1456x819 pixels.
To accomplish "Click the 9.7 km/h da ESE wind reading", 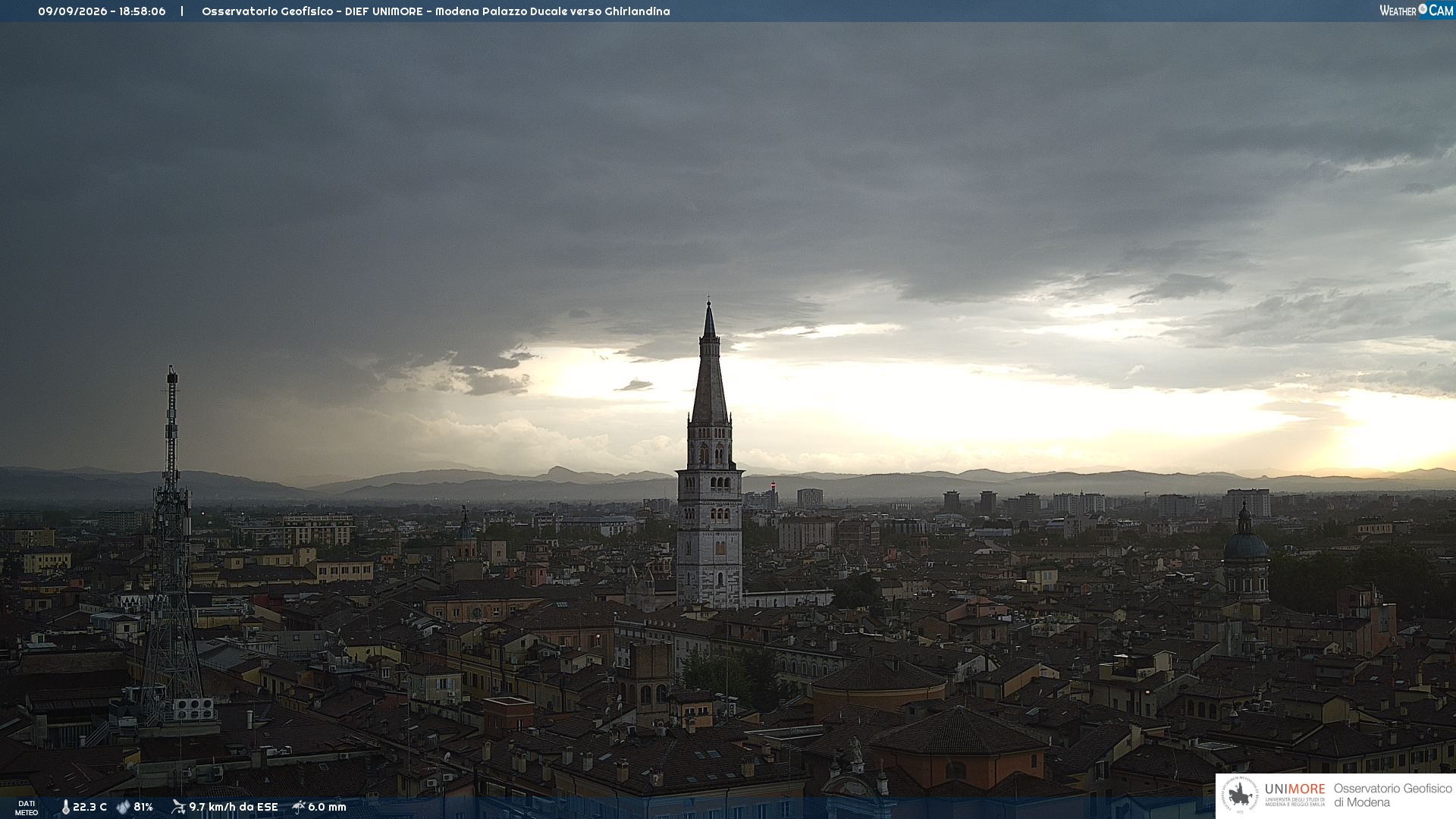I will coord(234,807).
